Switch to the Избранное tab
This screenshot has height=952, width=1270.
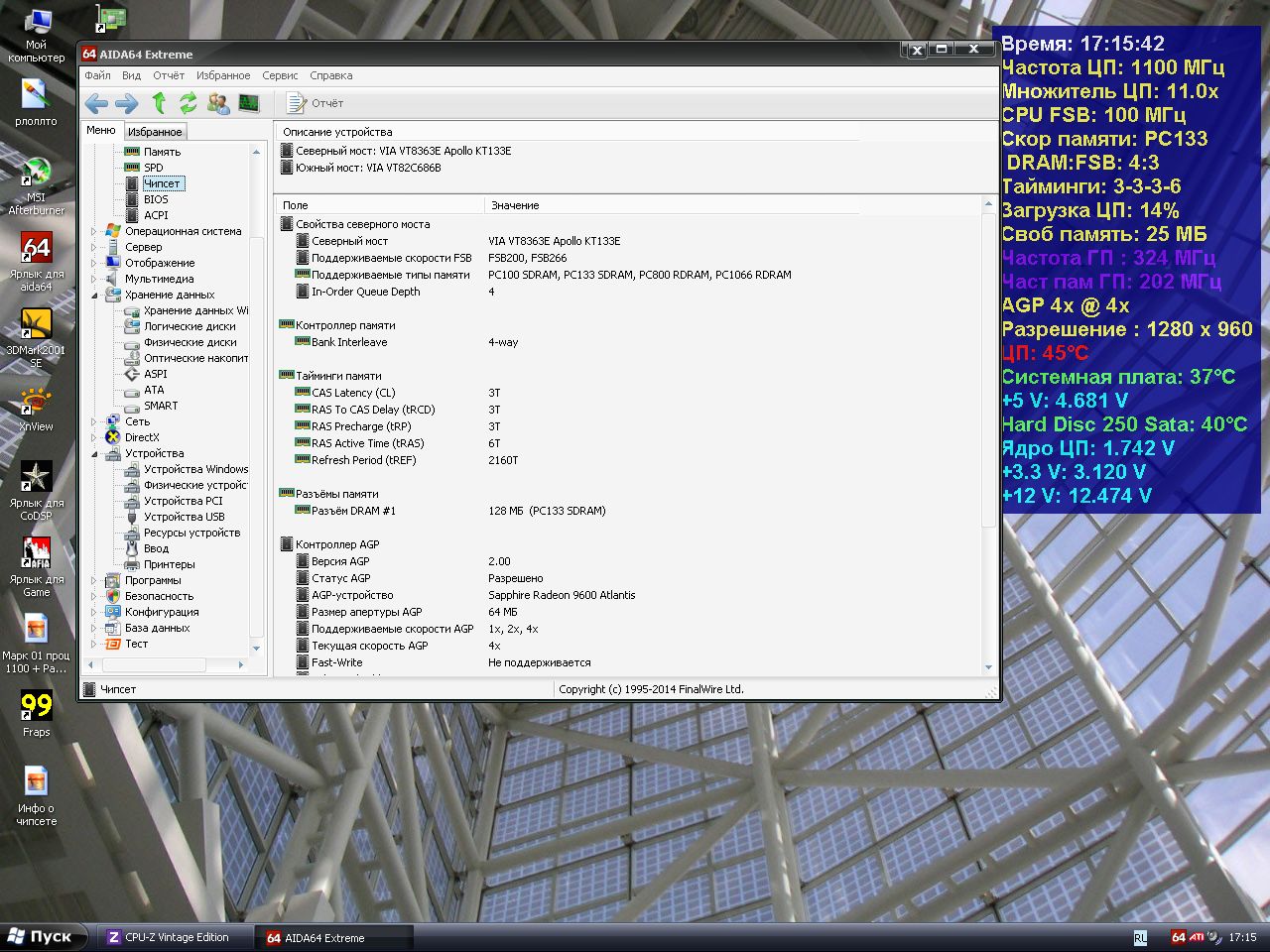pos(155,131)
